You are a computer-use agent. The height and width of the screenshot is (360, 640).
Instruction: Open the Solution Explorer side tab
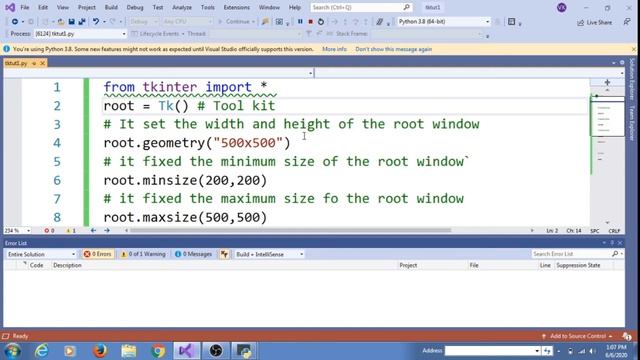[x=632, y=78]
